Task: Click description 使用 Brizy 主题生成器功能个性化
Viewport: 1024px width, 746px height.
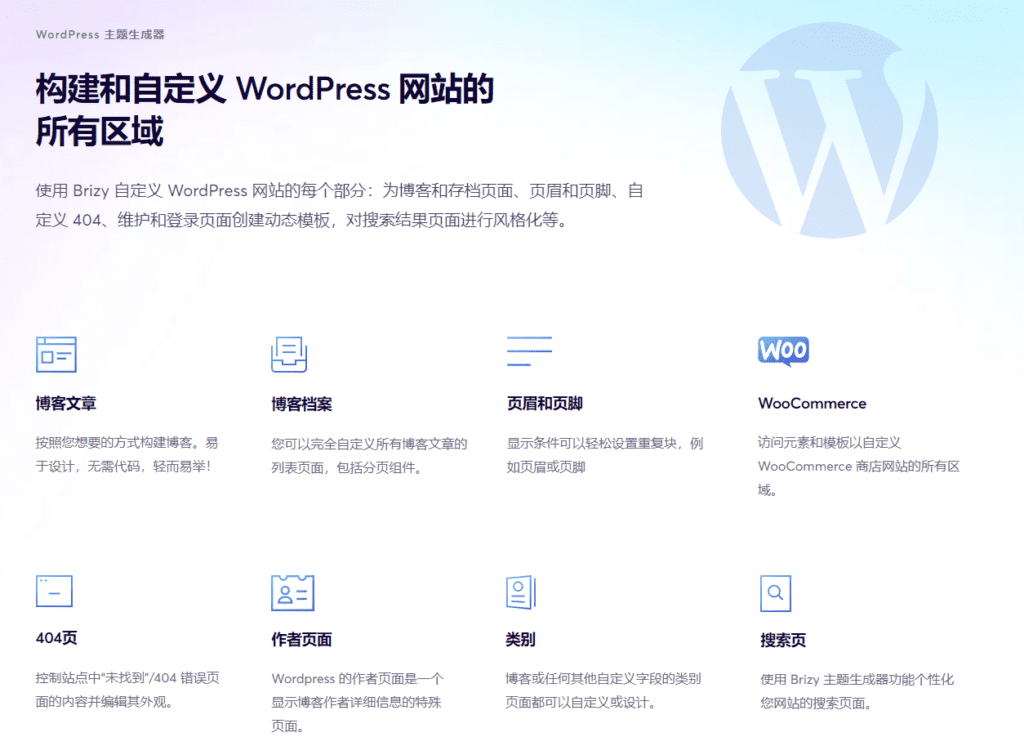Action: 857,691
